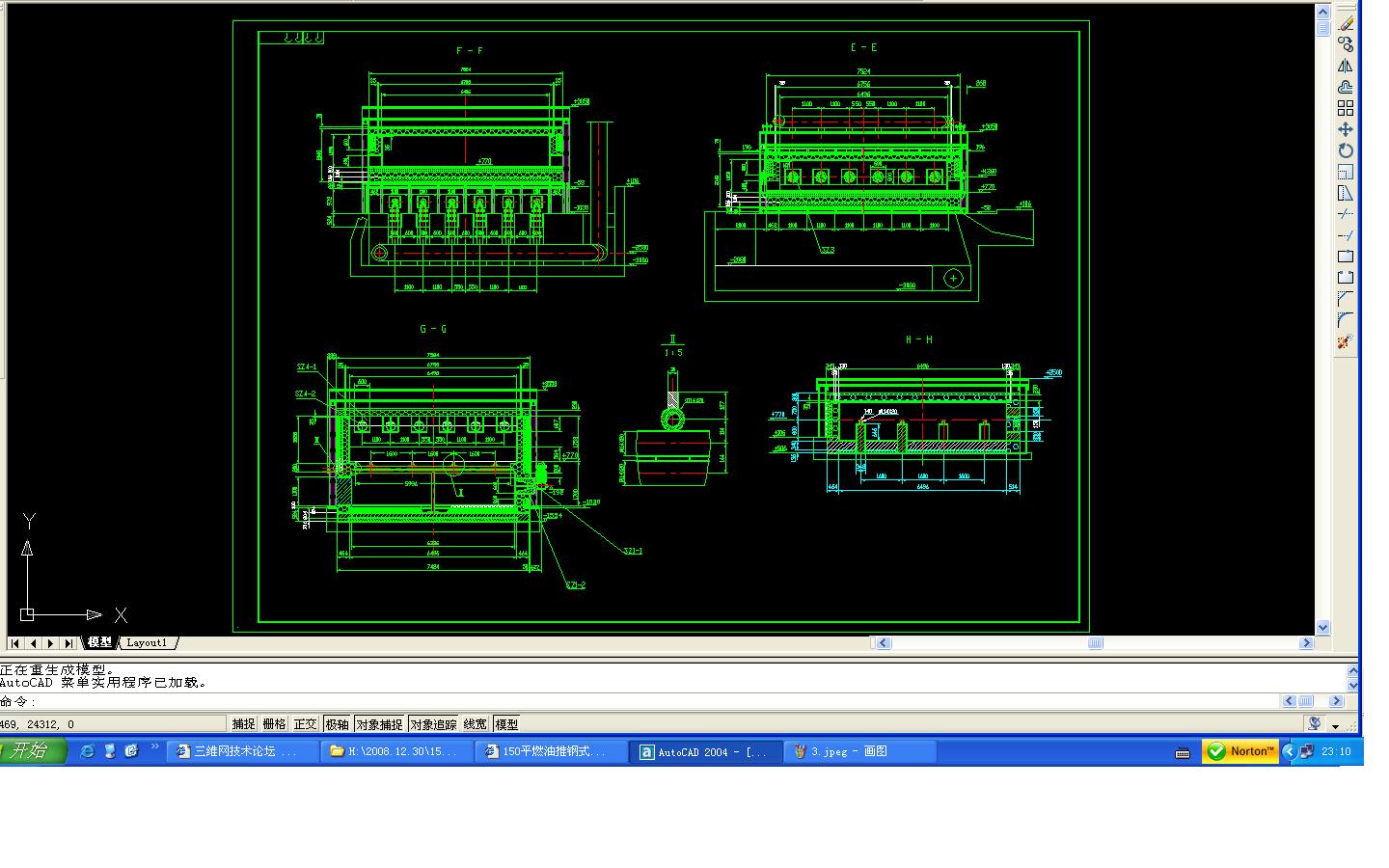Image resolution: width=1389 pixels, height=868 pixels.
Task: Click the Show Desktop quick launch icon
Action: pos(110,751)
